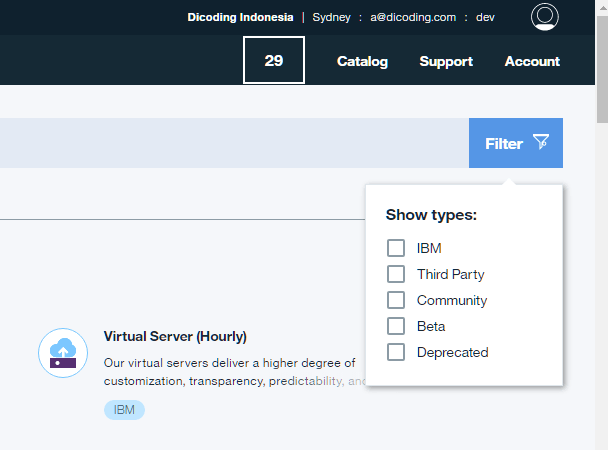Toggle the Beta type checkbox
This screenshot has width=608, height=450.
click(x=396, y=326)
